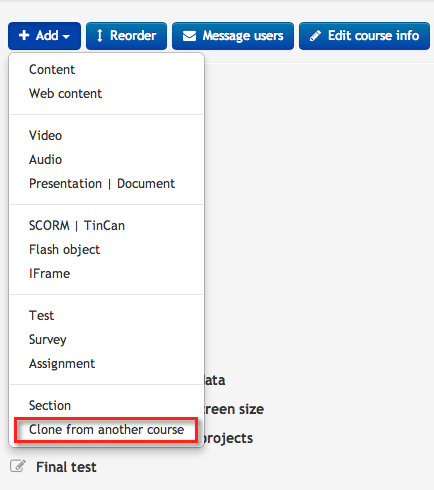The height and width of the screenshot is (490, 434).
Task: Click the Reorder arrows icon
Action: (99, 35)
